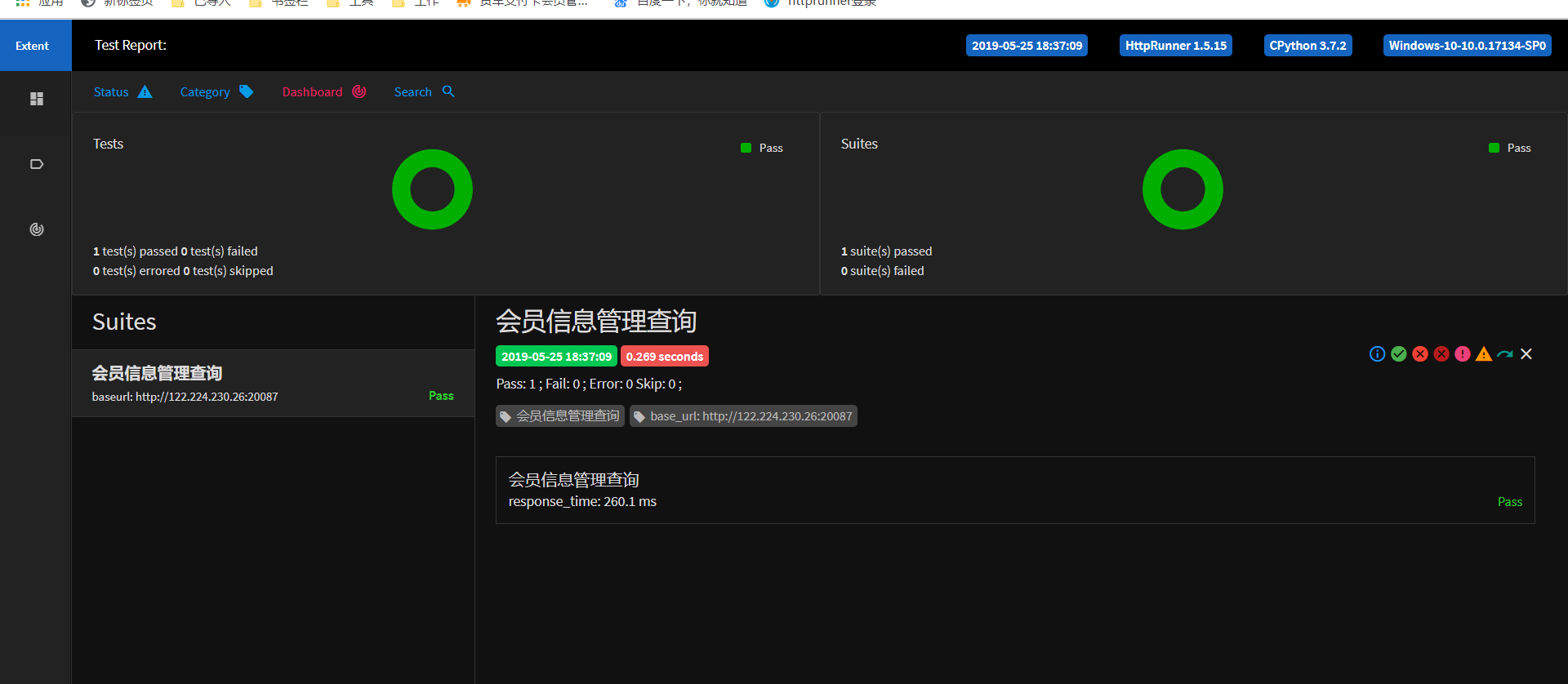Select the 会员信息管理查询 suite in list
Image resolution: width=1568 pixels, height=684 pixels.
tap(273, 384)
